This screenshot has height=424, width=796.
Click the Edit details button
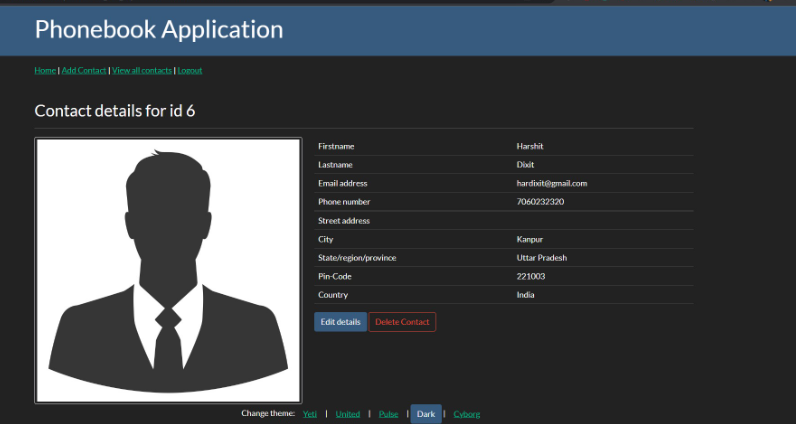[341, 322]
